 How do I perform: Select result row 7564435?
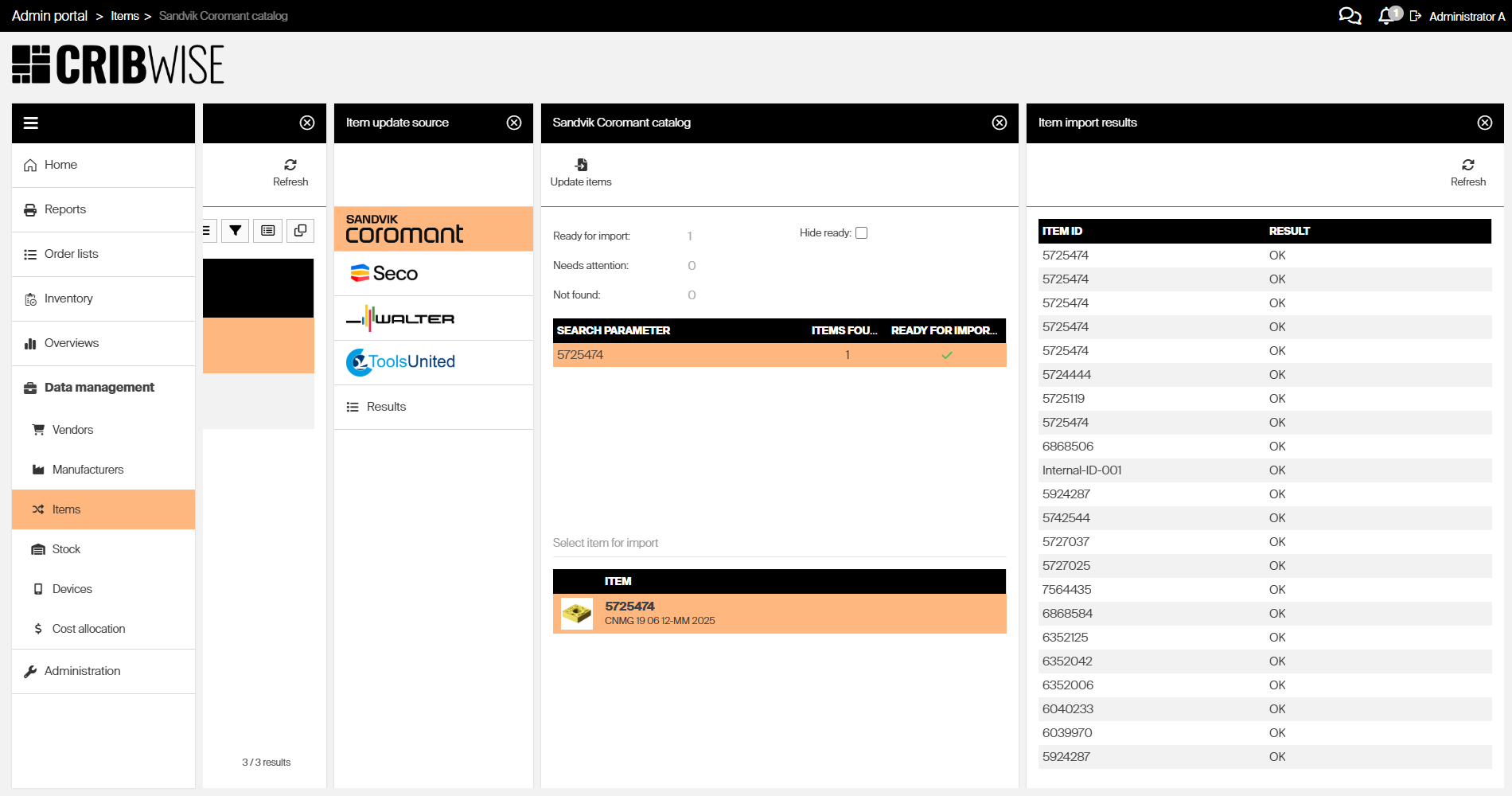(x=1265, y=590)
